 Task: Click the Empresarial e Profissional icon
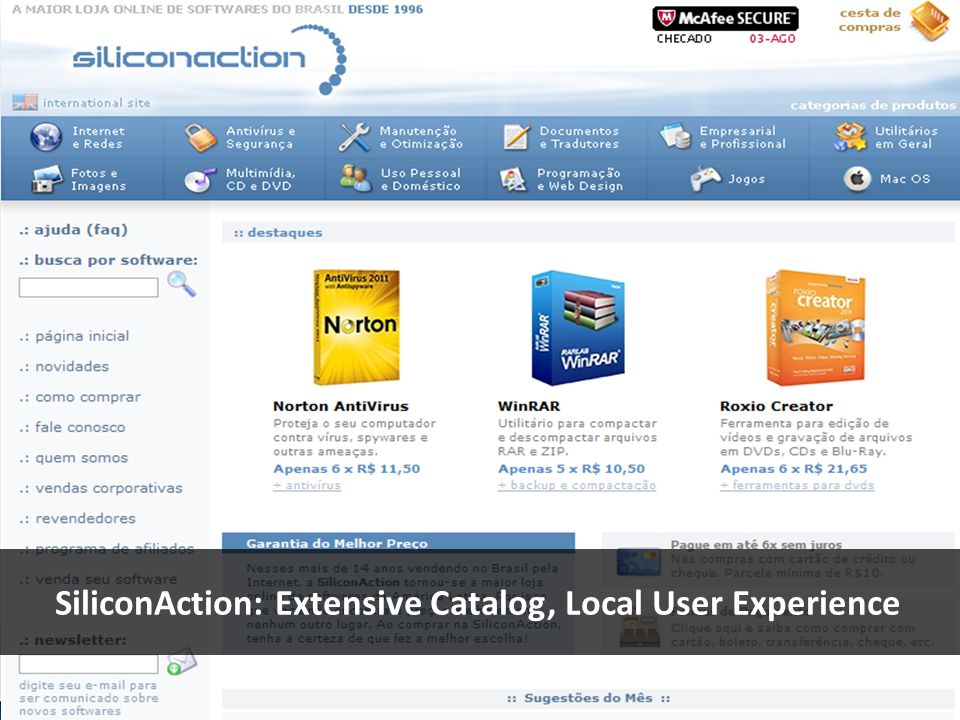click(x=676, y=137)
